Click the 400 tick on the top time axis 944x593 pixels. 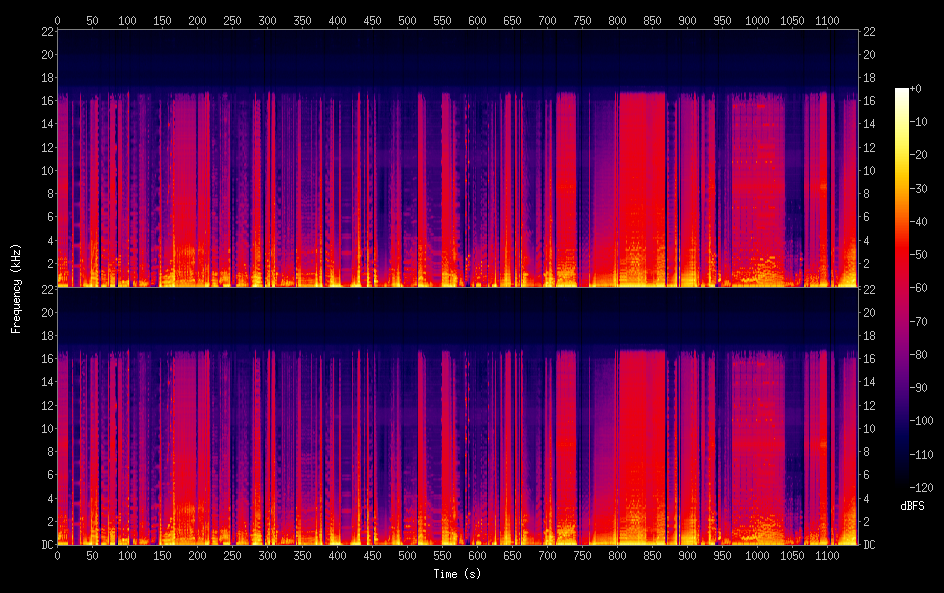[337, 20]
